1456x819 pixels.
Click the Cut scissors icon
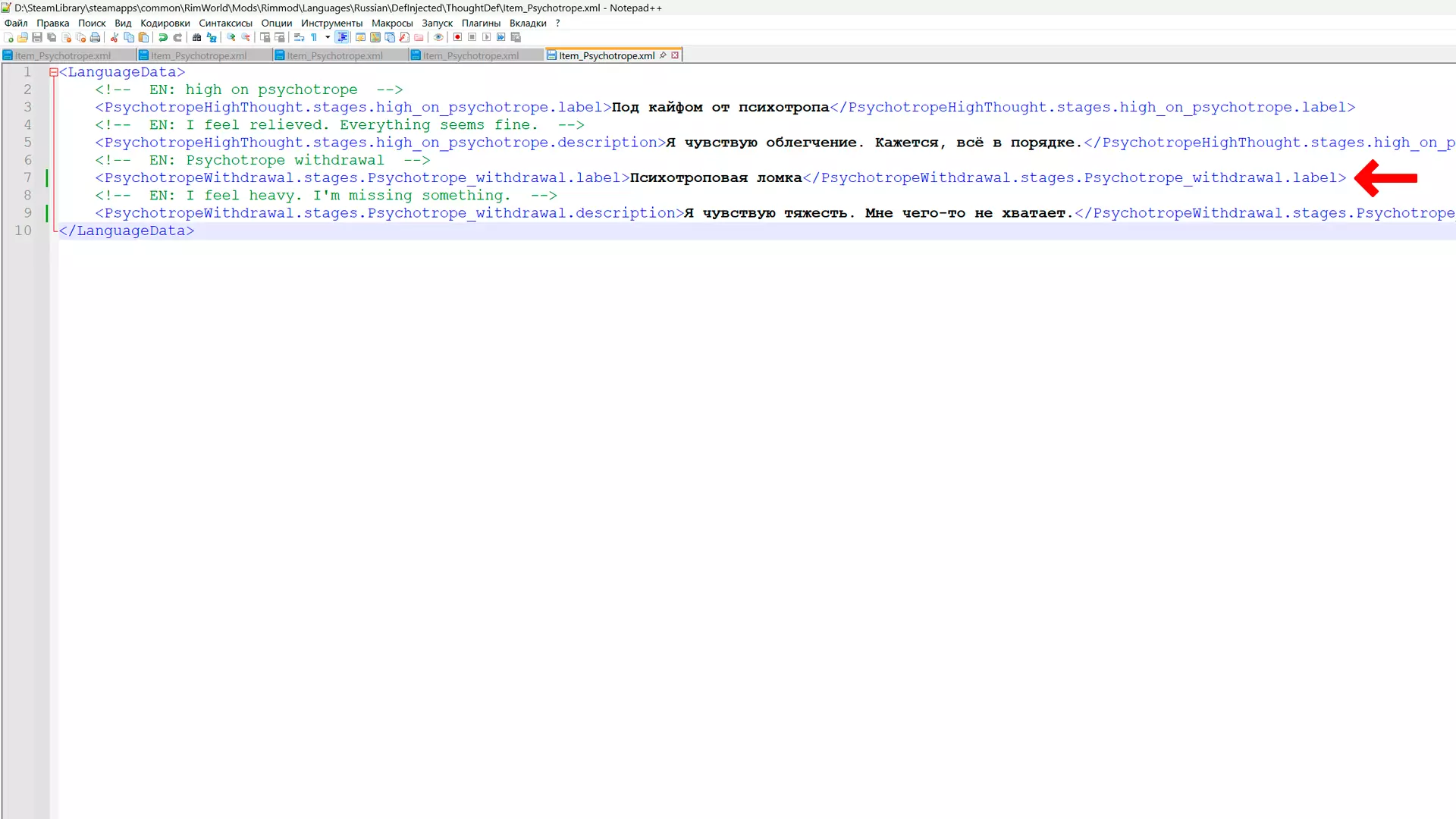(x=115, y=37)
